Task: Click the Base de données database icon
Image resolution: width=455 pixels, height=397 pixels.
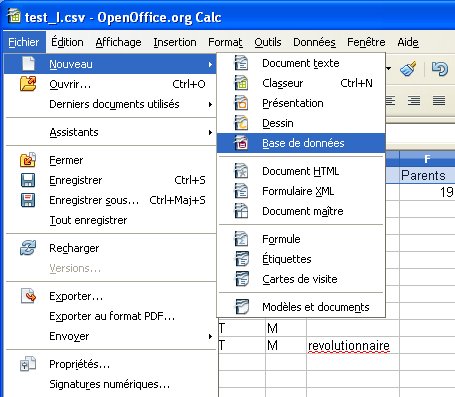Action: (x=241, y=143)
